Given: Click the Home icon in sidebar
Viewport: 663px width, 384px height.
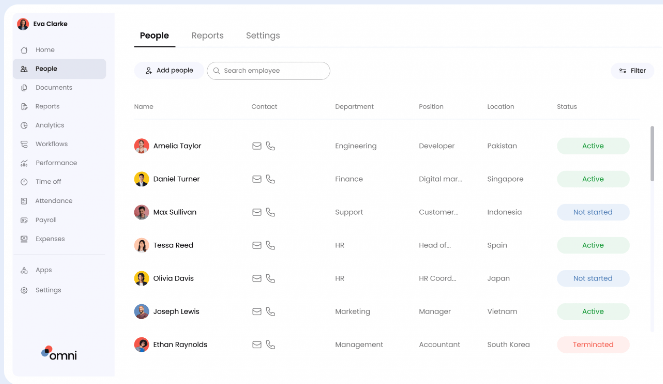Looking at the screenshot, I should pos(24,50).
